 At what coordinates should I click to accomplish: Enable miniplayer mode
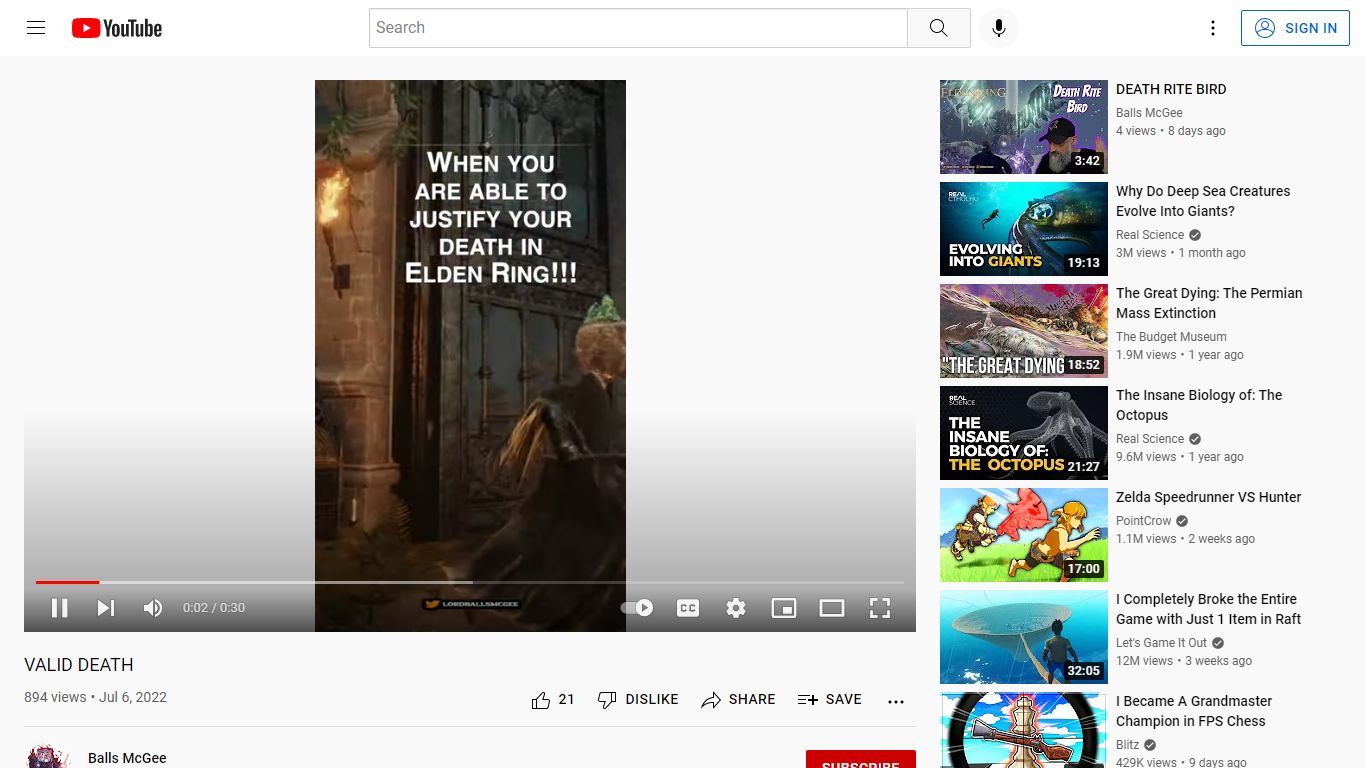(784, 608)
